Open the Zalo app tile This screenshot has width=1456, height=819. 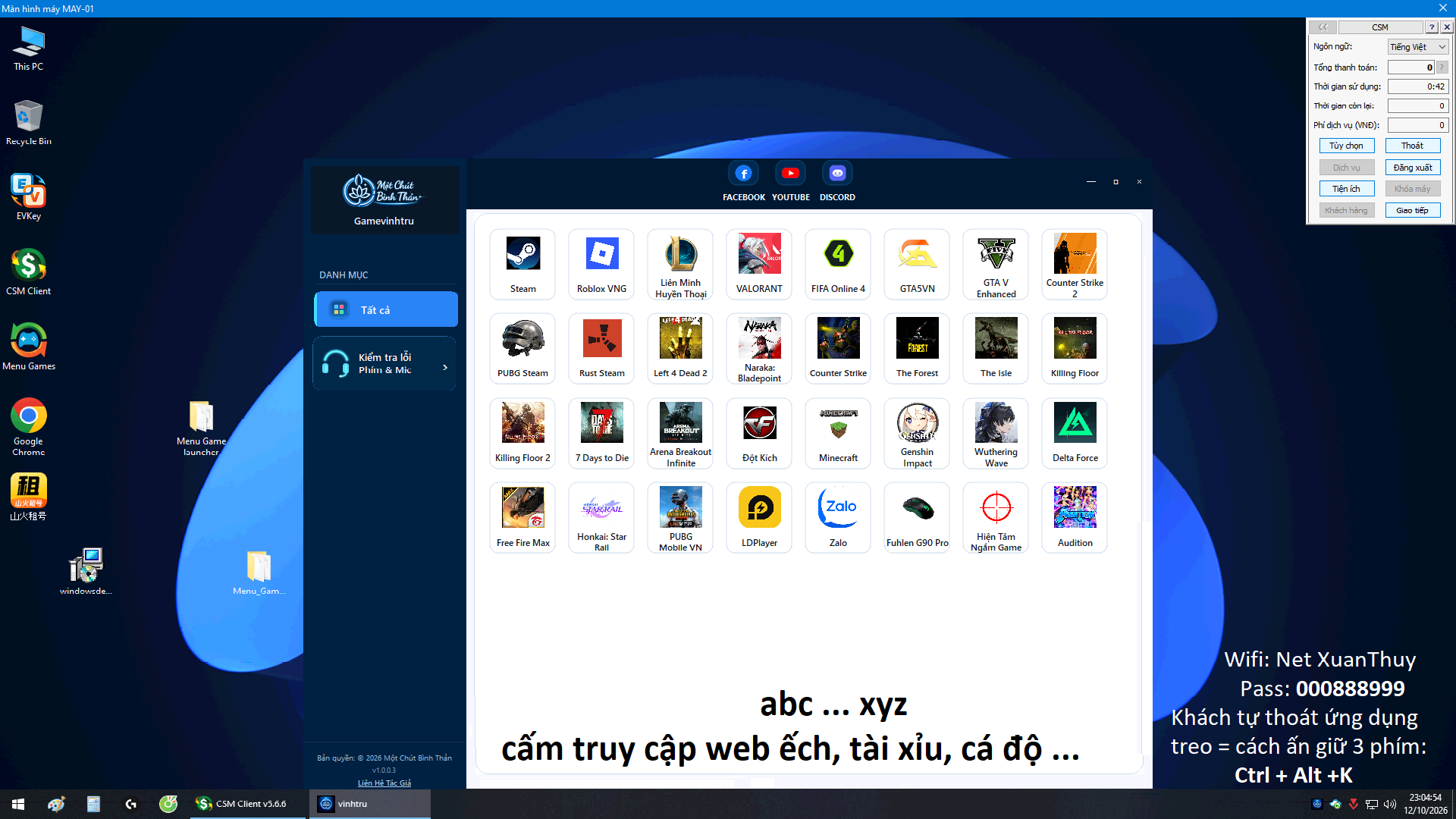[x=838, y=518]
